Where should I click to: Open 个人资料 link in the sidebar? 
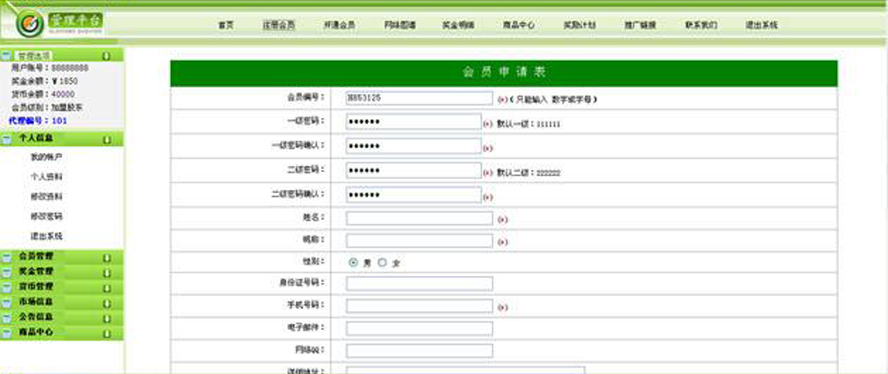point(46,177)
